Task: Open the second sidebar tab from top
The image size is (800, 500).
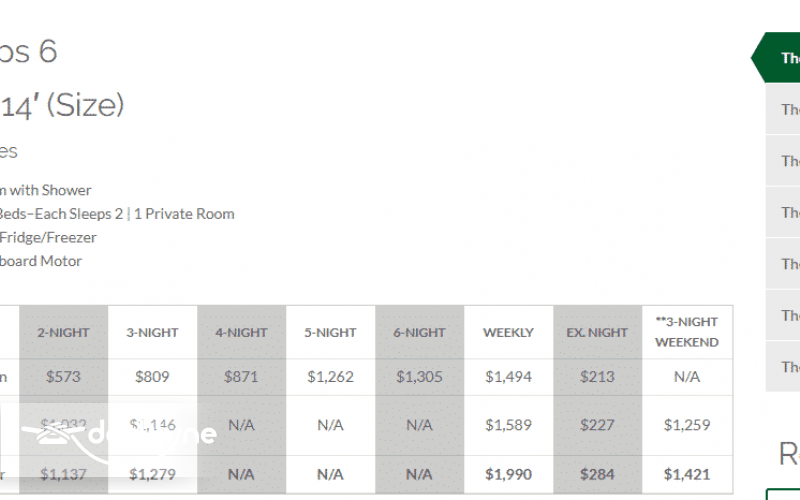Action: click(x=783, y=110)
